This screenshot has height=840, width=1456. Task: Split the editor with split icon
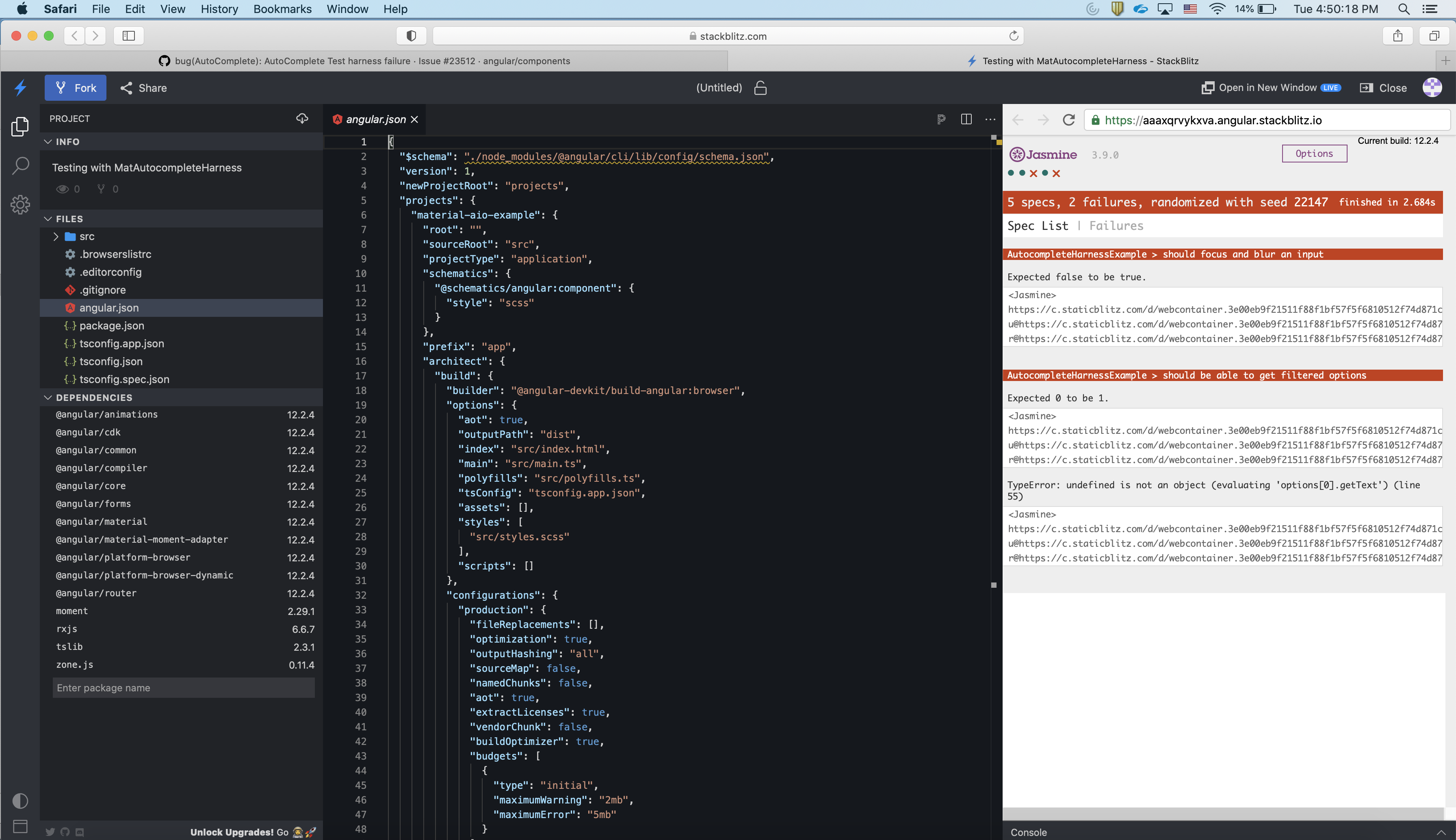pyautogui.click(x=966, y=119)
